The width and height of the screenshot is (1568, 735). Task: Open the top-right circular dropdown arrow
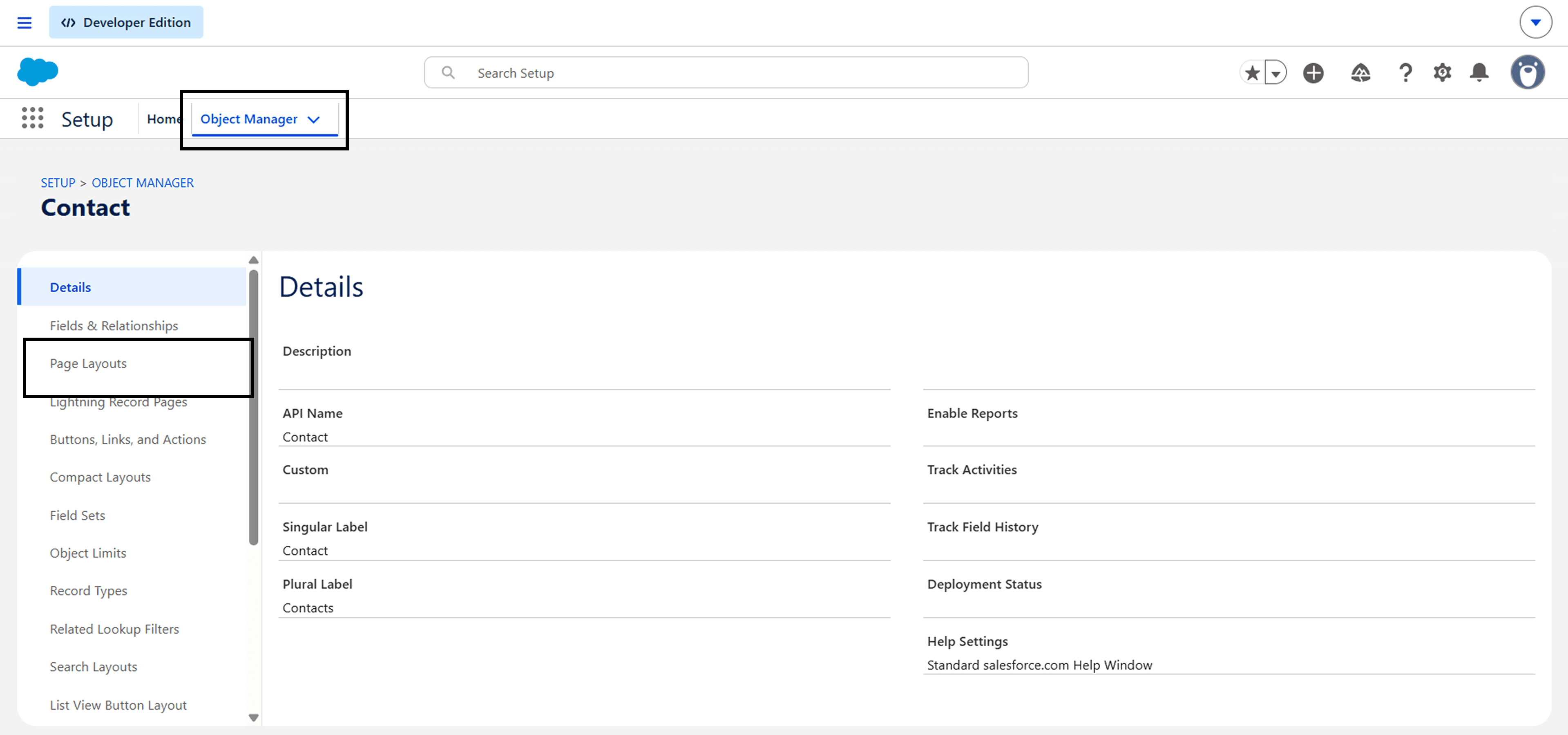click(1535, 22)
